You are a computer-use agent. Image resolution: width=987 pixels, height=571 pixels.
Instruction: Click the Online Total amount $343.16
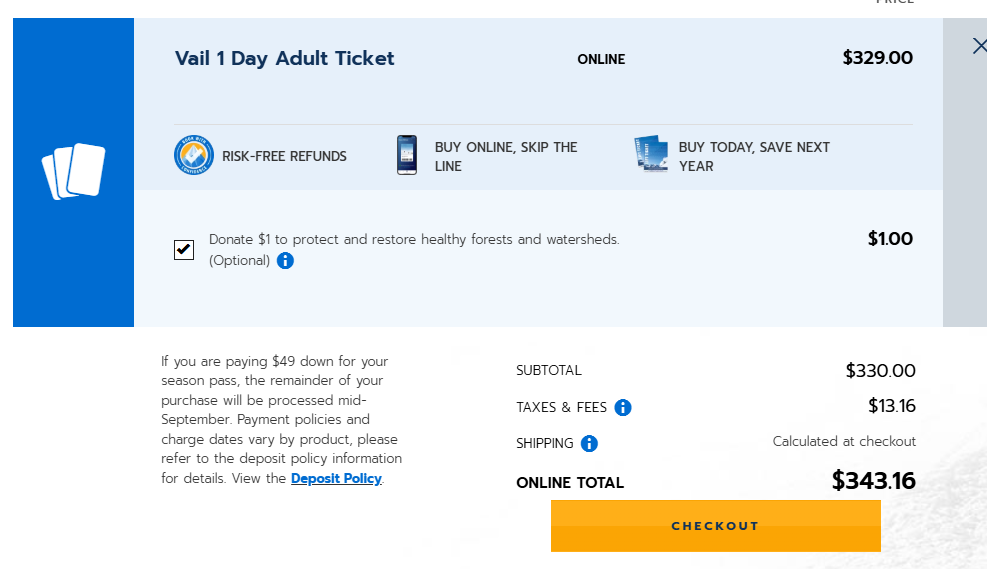tap(874, 481)
